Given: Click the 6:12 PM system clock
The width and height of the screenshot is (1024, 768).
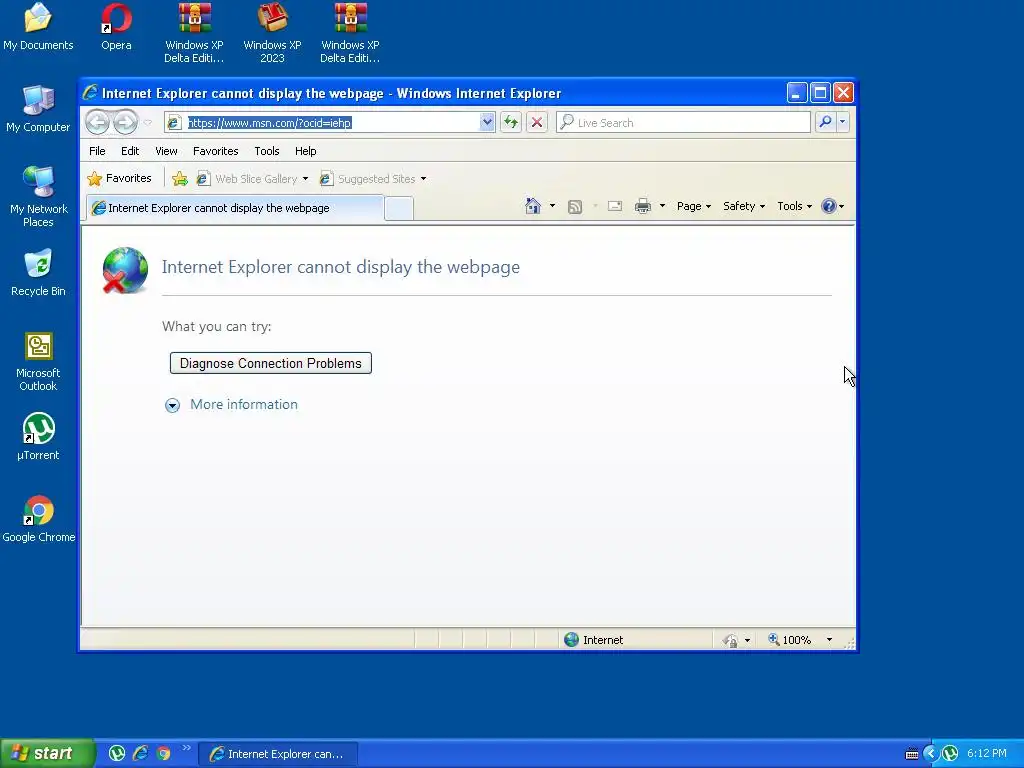Looking at the screenshot, I should 987,754.
